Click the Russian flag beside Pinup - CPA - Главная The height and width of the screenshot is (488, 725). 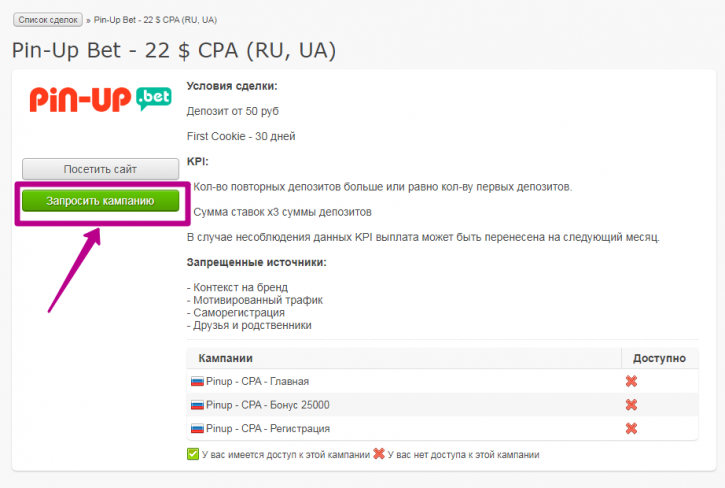point(197,382)
